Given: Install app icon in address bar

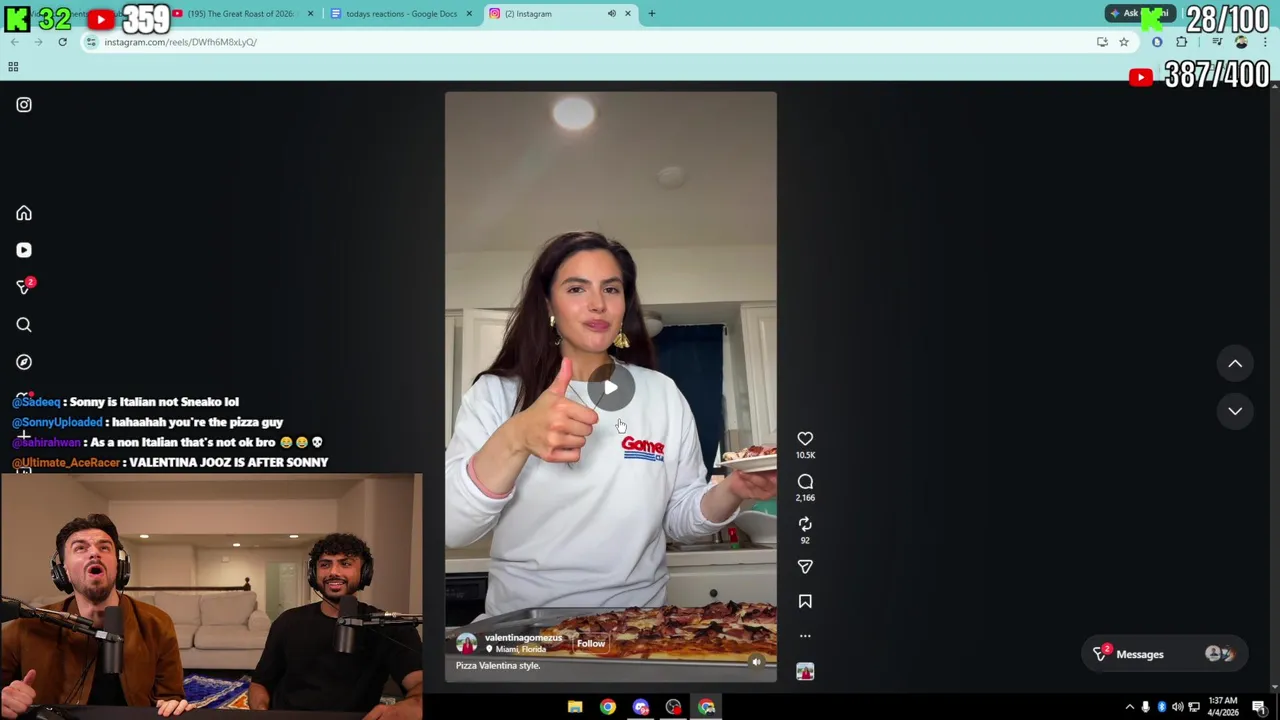Looking at the screenshot, I should coord(1102,42).
